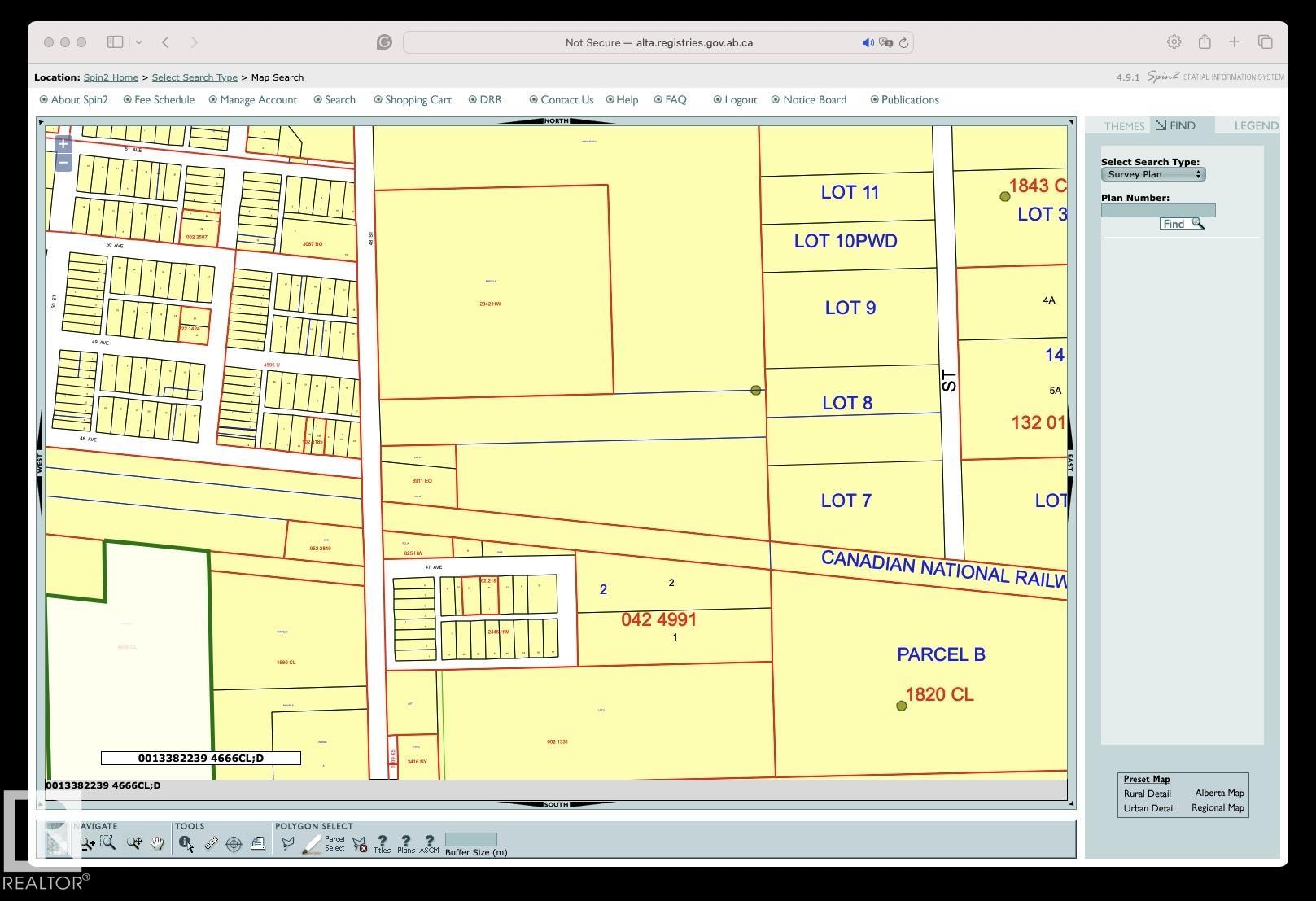The width and height of the screenshot is (1316, 901).
Task: Click the print map icon
Action: [x=258, y=844]
